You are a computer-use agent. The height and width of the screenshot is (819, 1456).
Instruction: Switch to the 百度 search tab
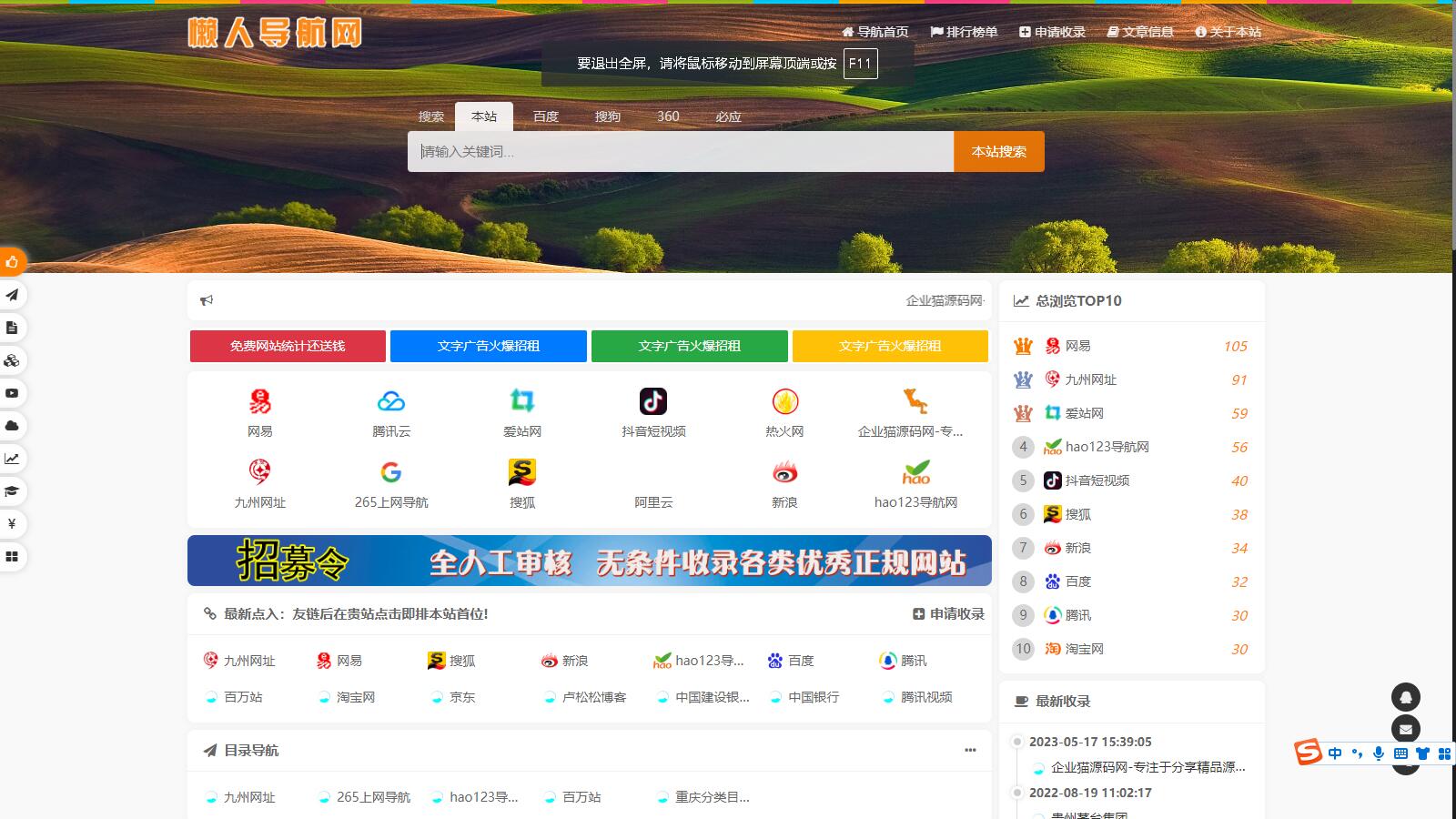[x=546, y=116]
